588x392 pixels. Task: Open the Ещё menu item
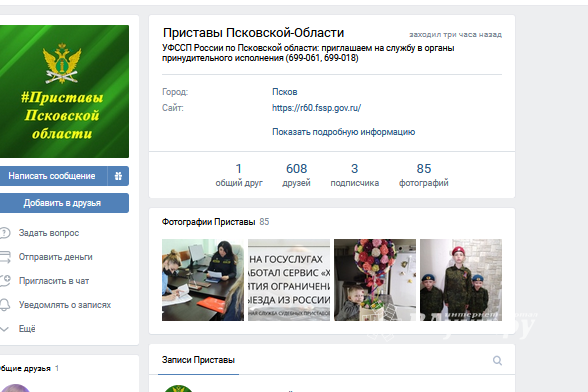click(27, 329)
